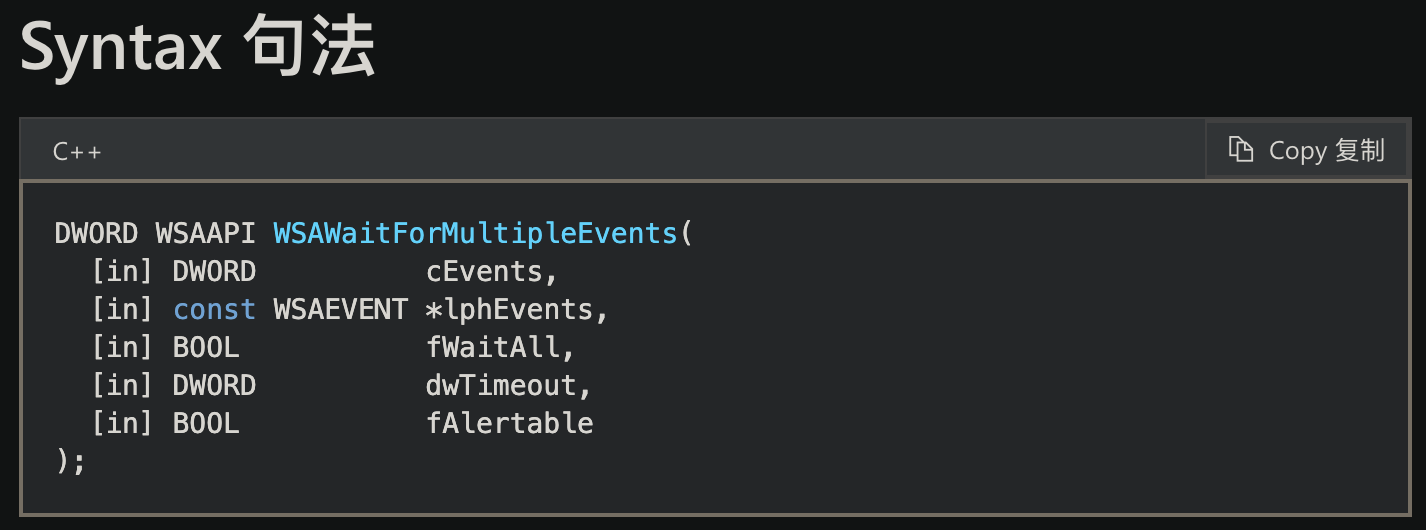Click the fAlertable parameter name
This screenshot has height=530, width=1426.
coord(509,424)
